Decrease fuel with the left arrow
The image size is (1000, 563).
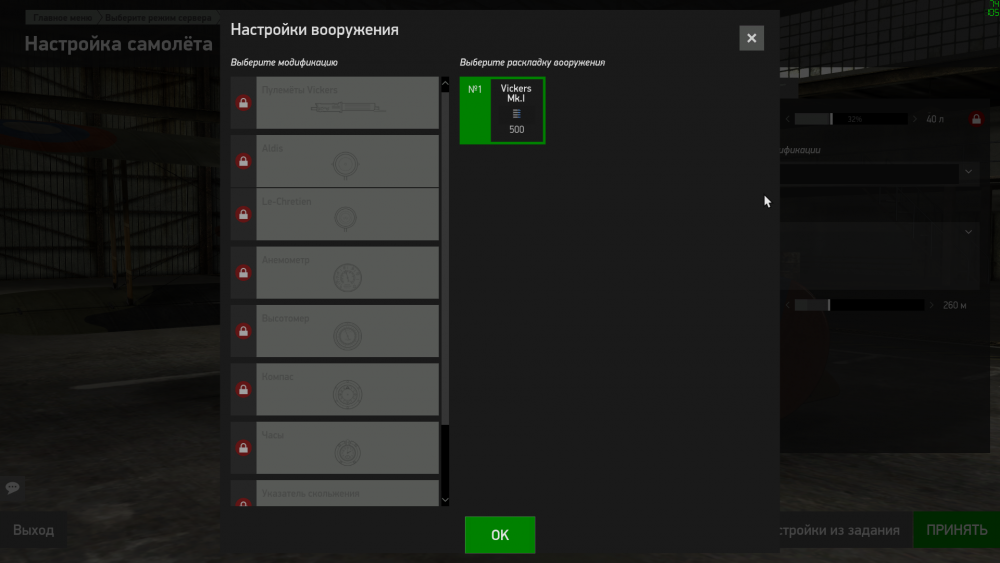[788, 119]
